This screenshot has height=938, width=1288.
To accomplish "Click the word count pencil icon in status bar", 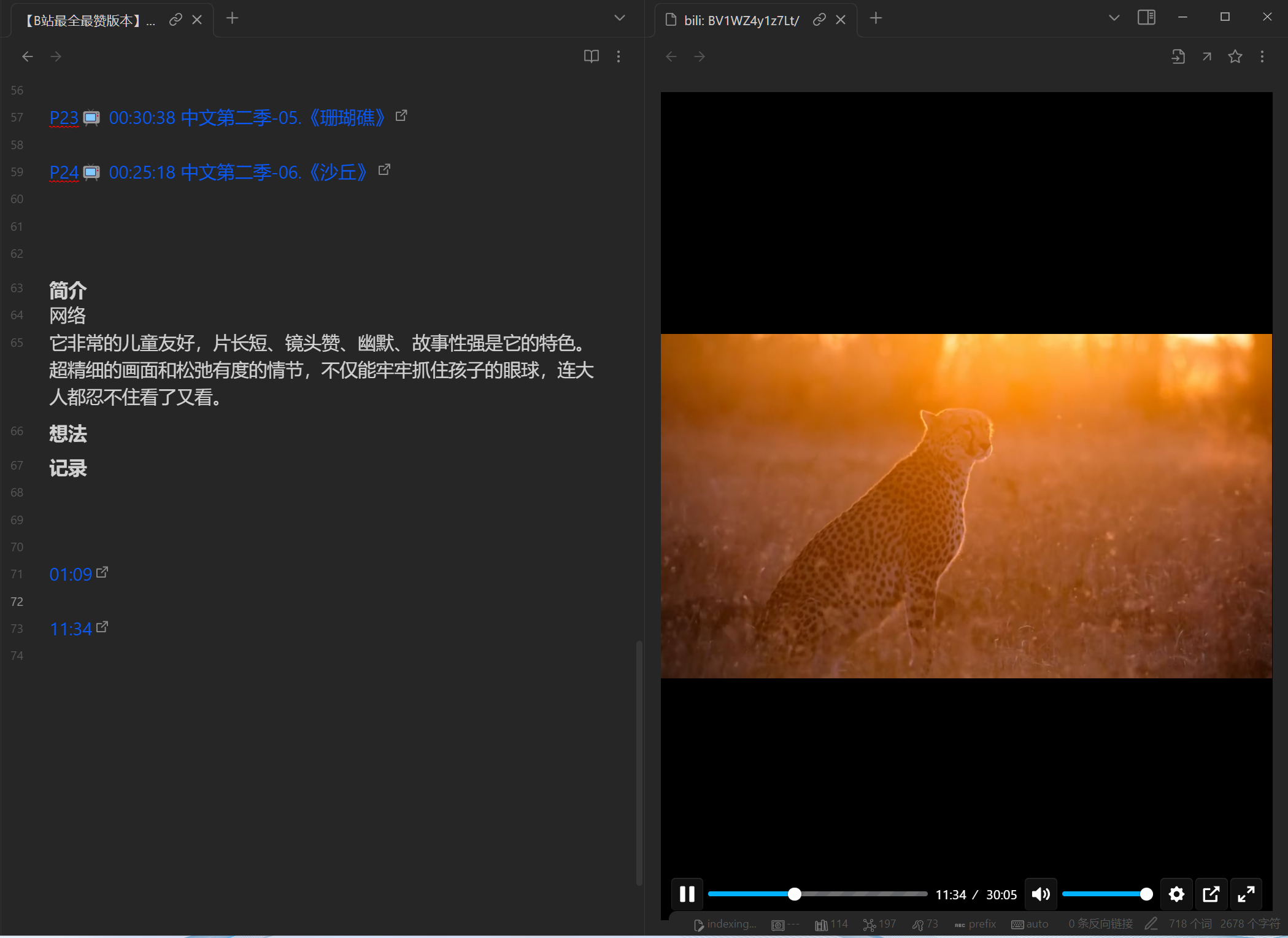I will 1152,924.
